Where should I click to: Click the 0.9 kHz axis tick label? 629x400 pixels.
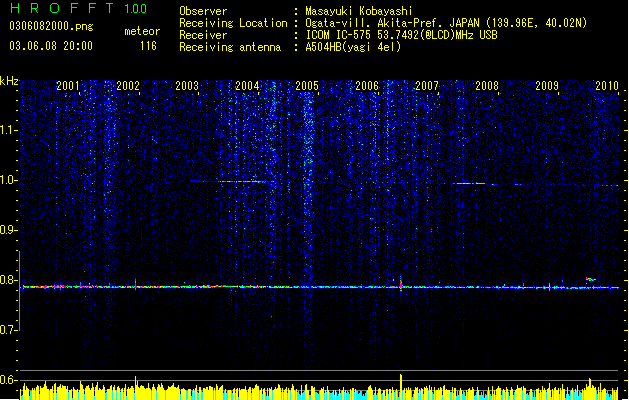click(x=8, y=230)
